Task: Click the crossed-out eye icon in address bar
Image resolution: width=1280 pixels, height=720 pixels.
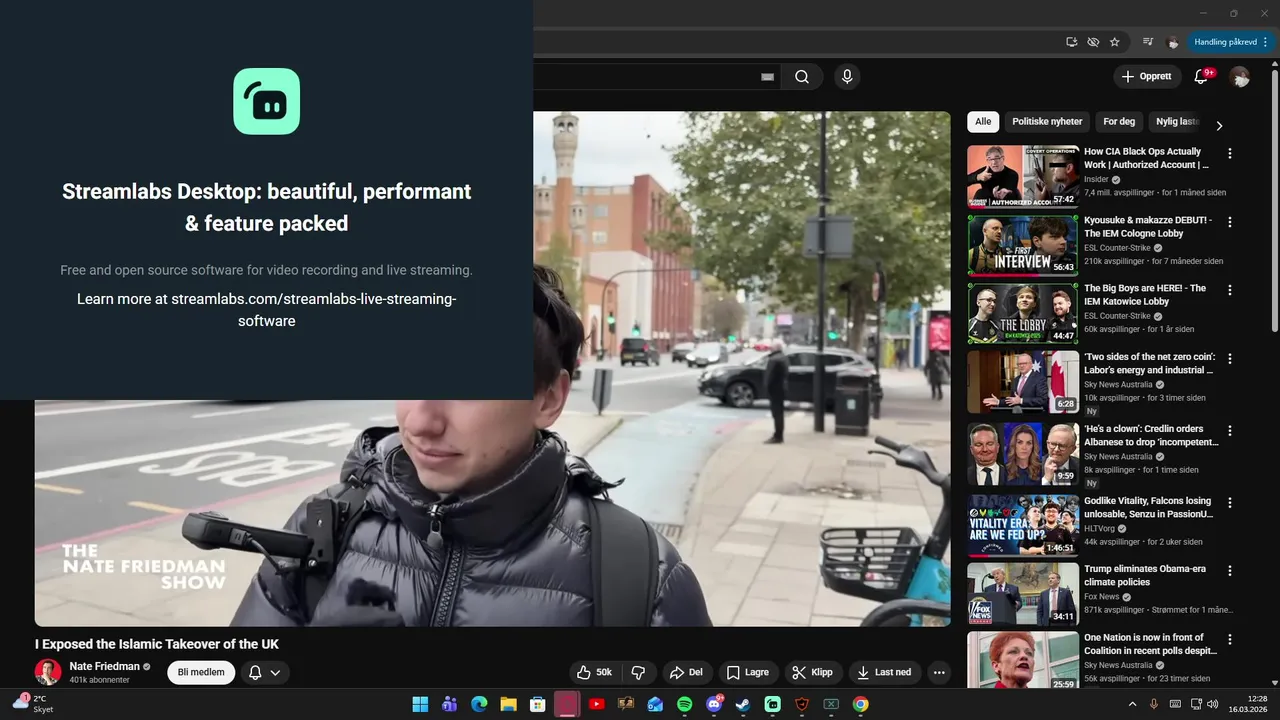Action: [1093, 42]
